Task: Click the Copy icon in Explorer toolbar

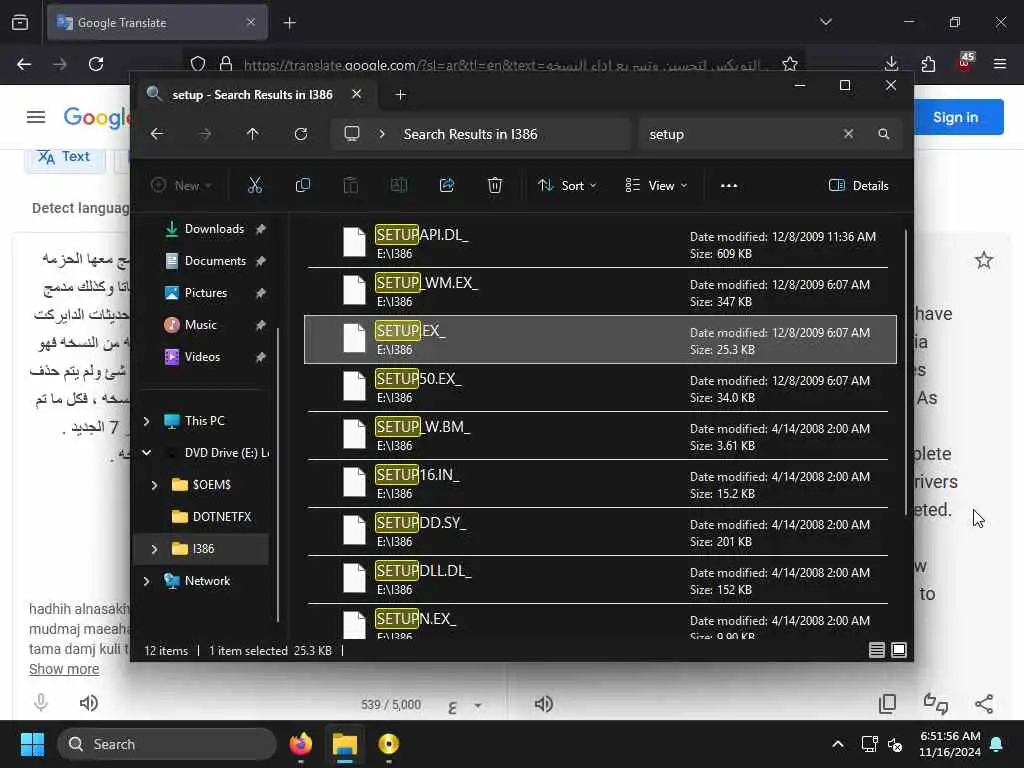Action: [302, 185]
